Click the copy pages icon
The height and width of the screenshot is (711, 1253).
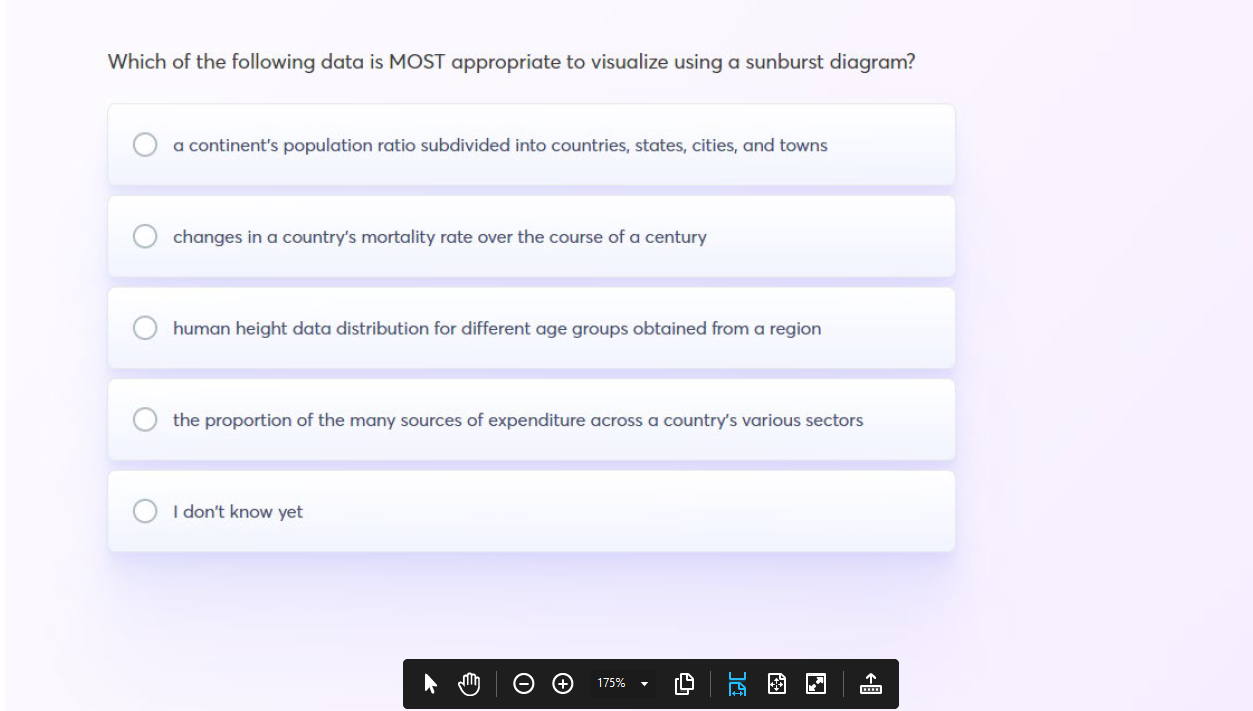click(685, 684)
